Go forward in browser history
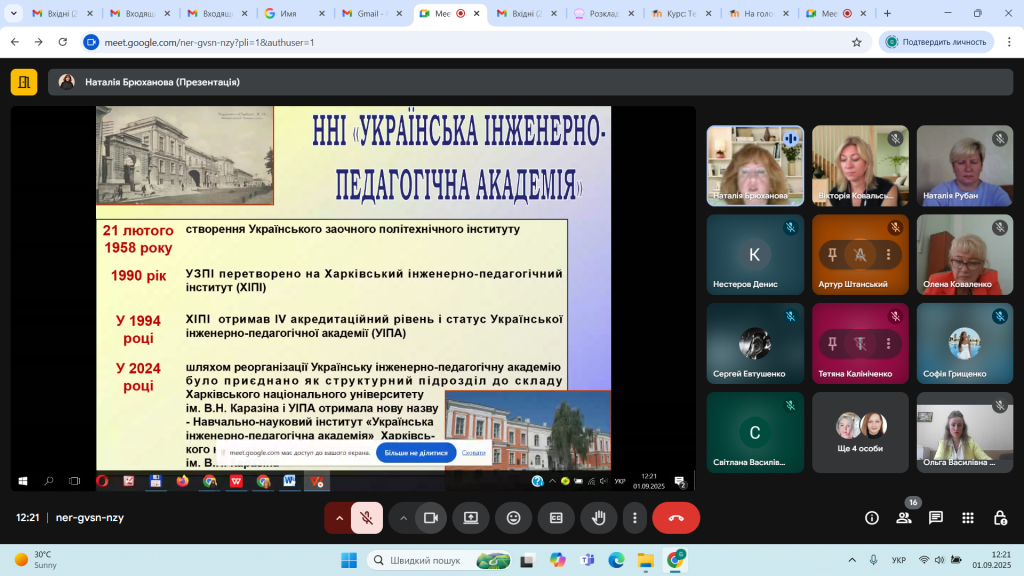The width and height of the screenshot is (1024, 576). tap(39, 42)
